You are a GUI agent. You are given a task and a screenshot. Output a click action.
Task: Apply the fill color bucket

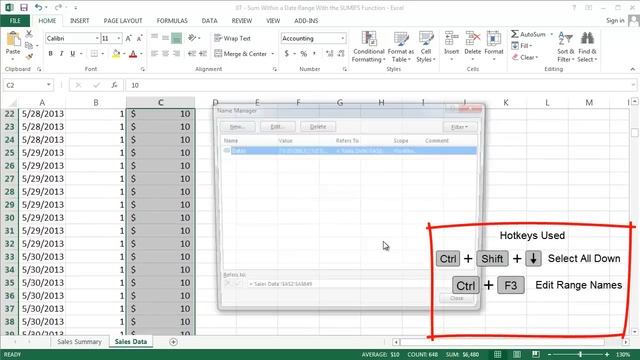pyautogui.click(x=116, y=53)
